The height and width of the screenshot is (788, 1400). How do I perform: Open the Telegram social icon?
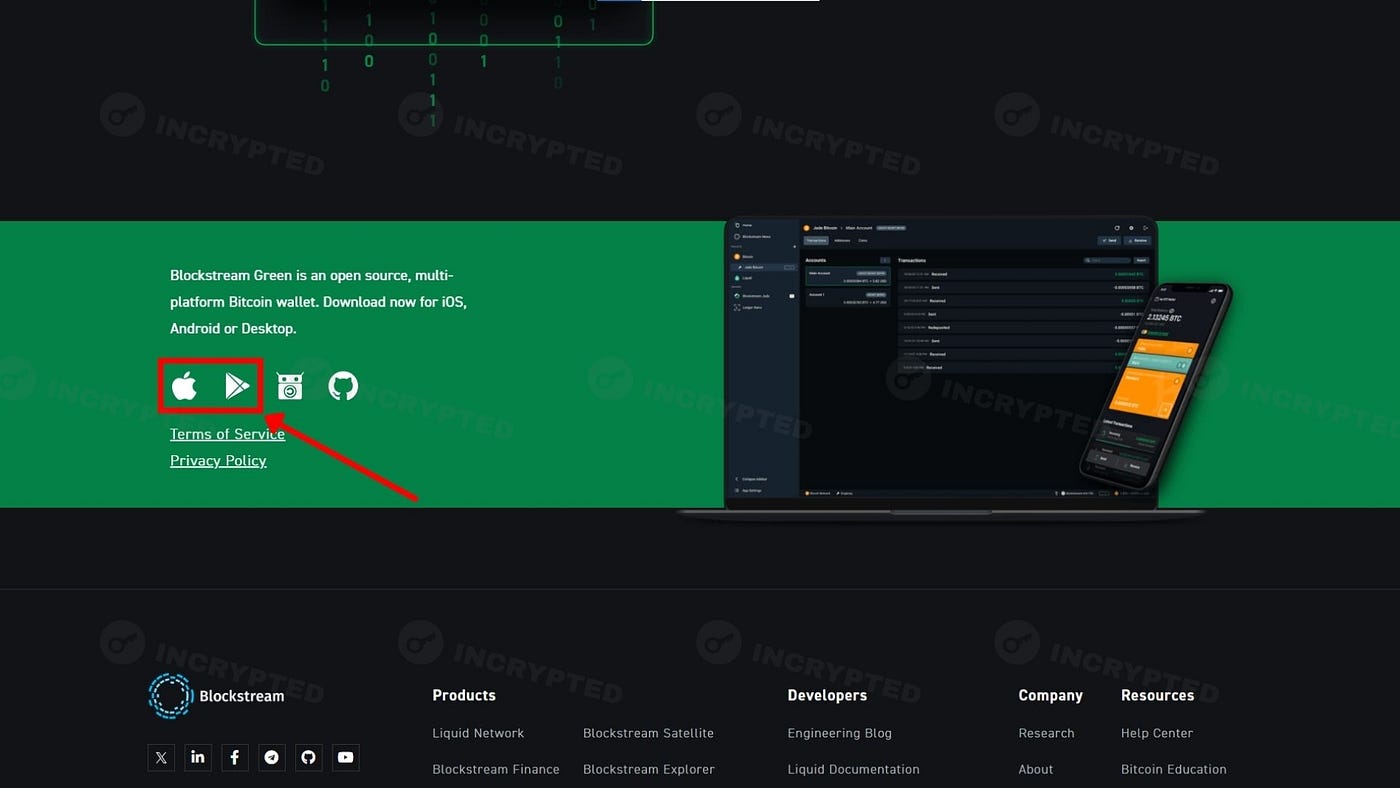coord(272,757)
